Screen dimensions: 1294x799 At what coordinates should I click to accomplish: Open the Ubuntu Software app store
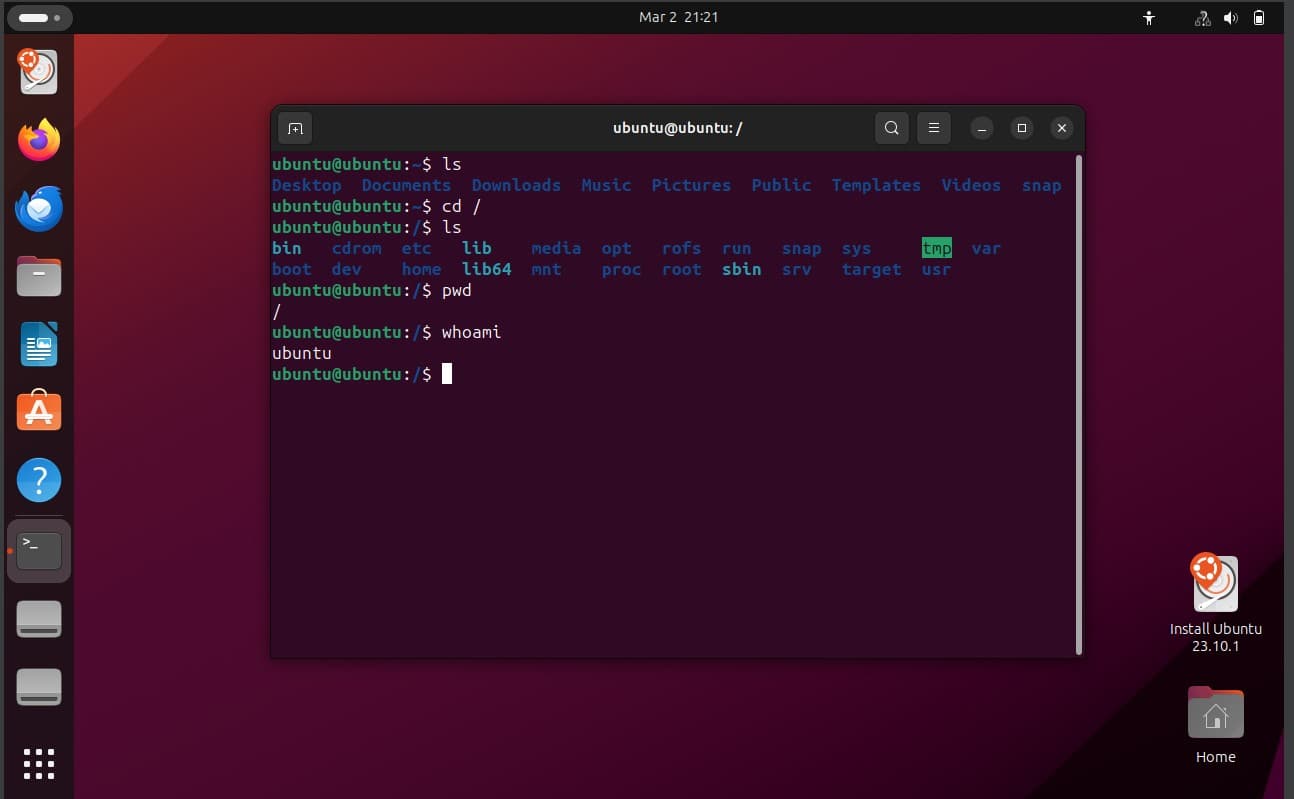pos(39,412)
